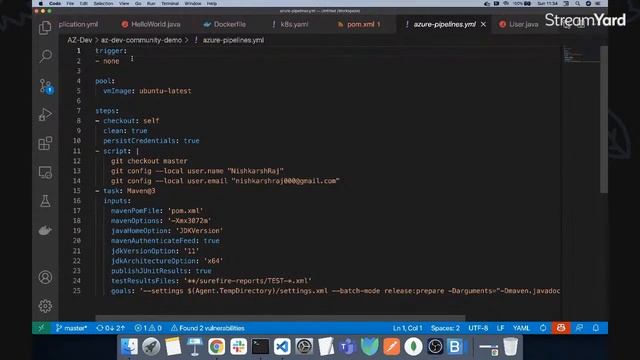The height and width of the screenshot is (360, 640).
Task: Click the errors and warnings count
Action: point(148,328)
